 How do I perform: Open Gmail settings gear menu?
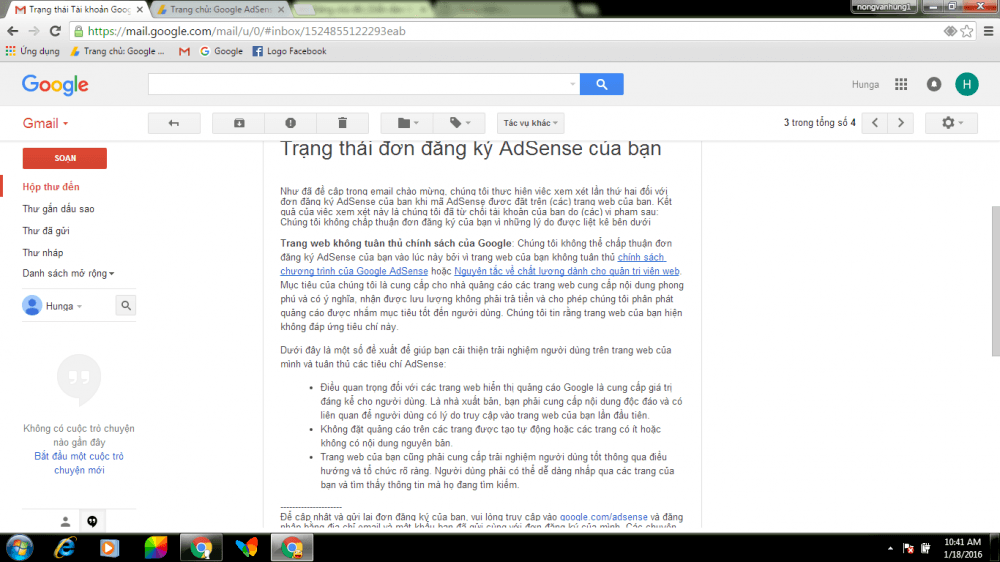pos(952,123)
